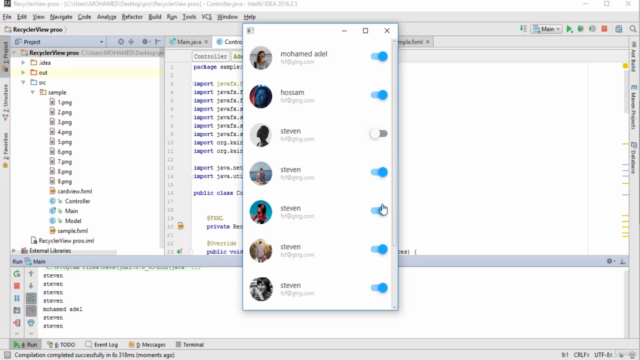Open Project panel settings gear

[x=145, y=42]
